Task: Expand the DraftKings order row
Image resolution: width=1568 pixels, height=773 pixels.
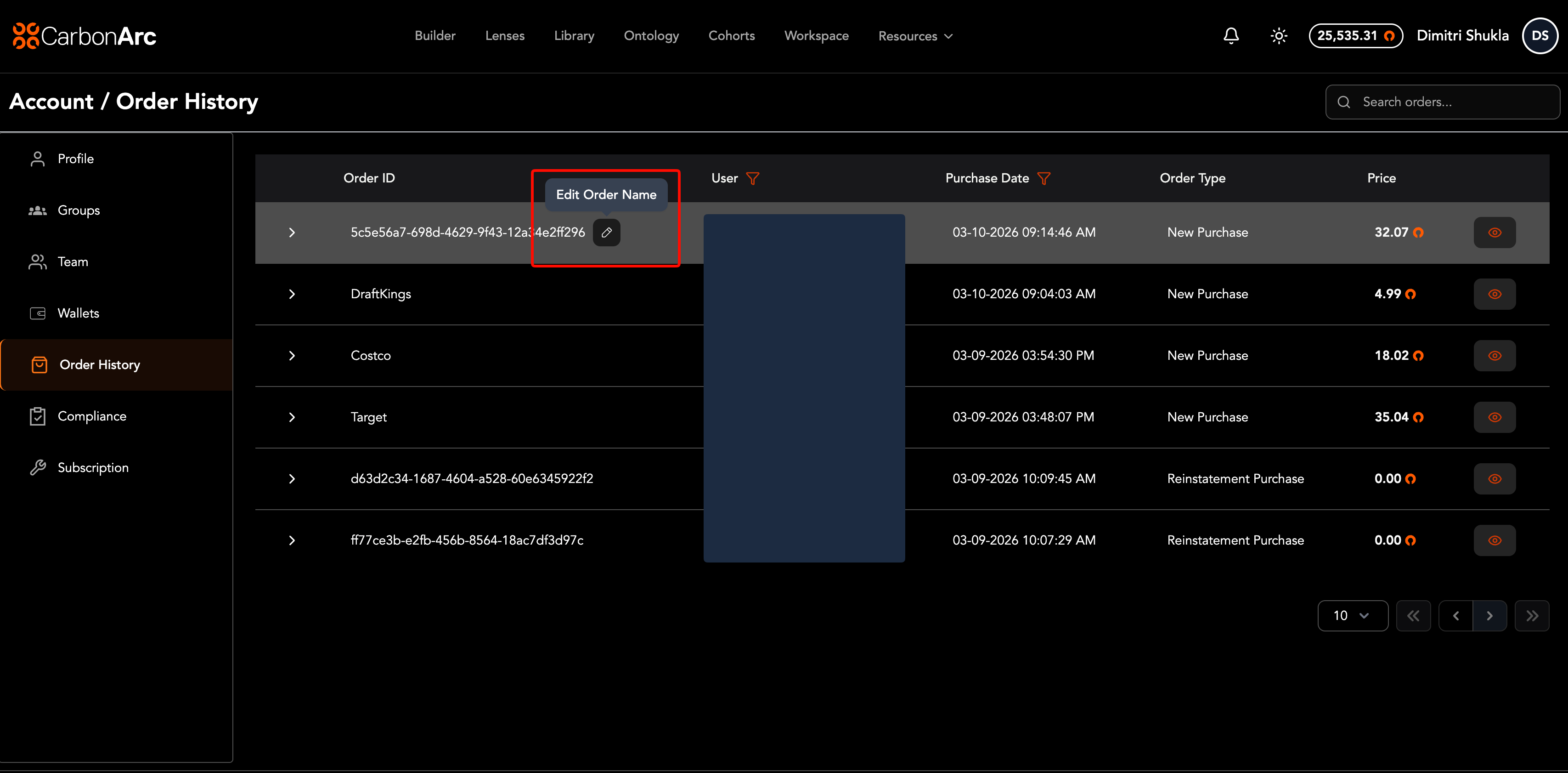Action: click(292, 294)
